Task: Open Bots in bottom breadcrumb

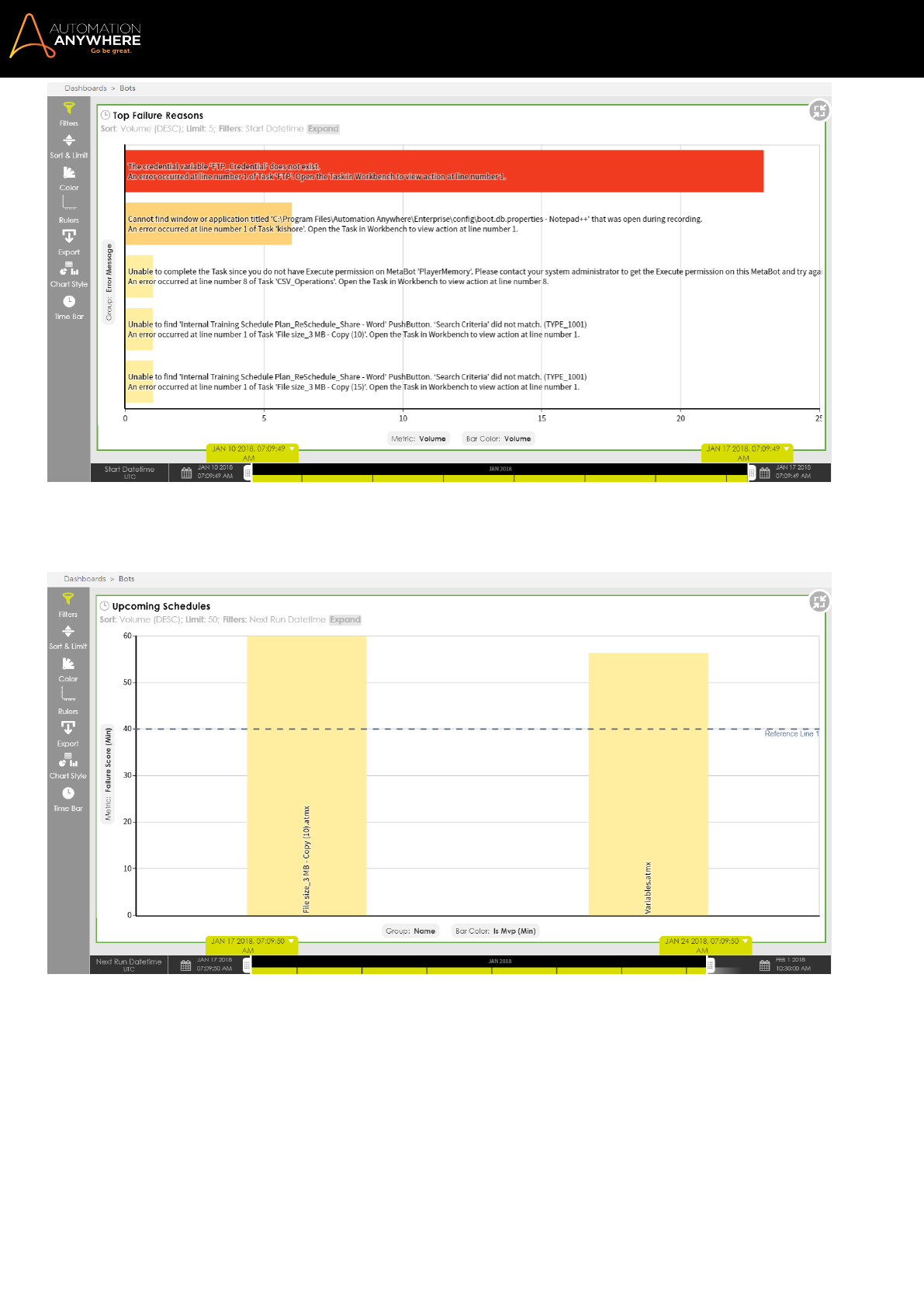Action: click(x=126, y=579)
